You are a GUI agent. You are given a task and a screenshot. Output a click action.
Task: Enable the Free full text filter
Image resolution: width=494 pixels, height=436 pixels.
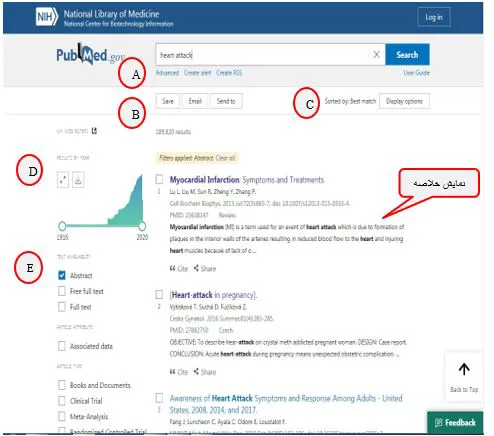pos(62,291)
